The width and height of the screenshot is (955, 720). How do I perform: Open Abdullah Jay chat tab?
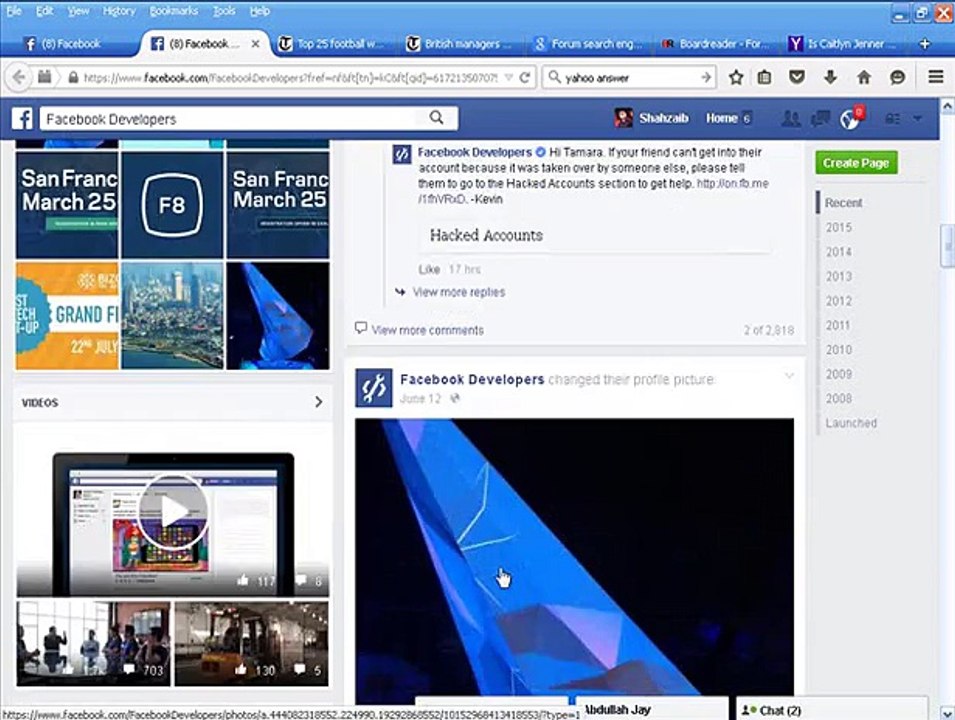coord(651,710)
